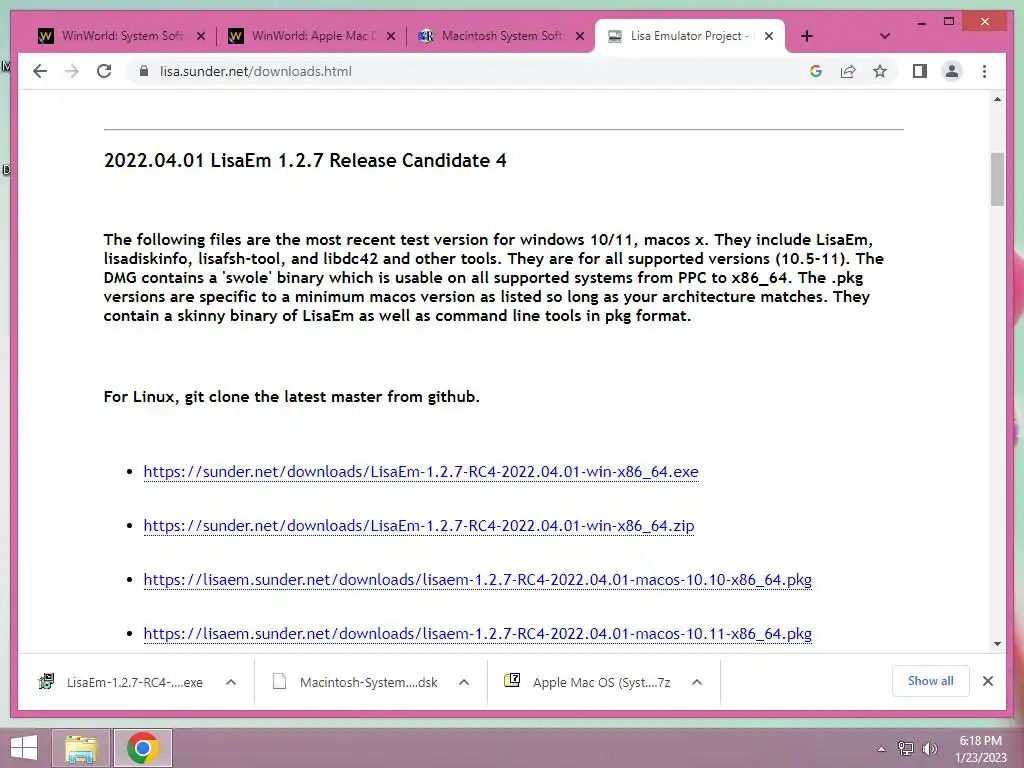The image size is (1024, 768).
Task: Open the macos-10.10-x86_64.pkg link
Action: point(477,580)
